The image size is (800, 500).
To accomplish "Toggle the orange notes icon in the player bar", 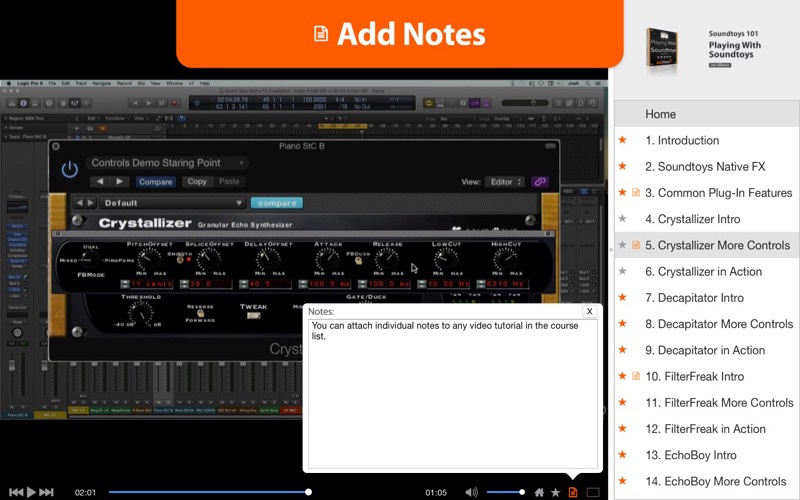I will coord(573,492).
